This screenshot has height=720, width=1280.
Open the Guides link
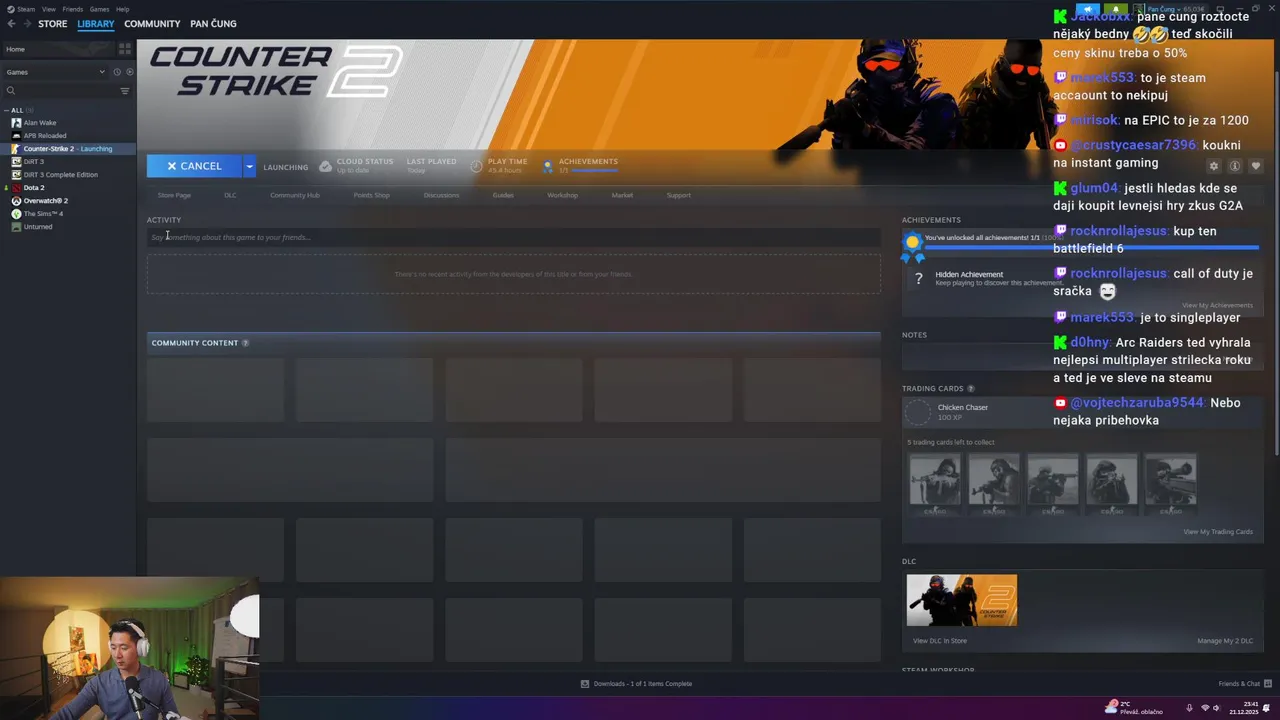(x=503, y=195)
